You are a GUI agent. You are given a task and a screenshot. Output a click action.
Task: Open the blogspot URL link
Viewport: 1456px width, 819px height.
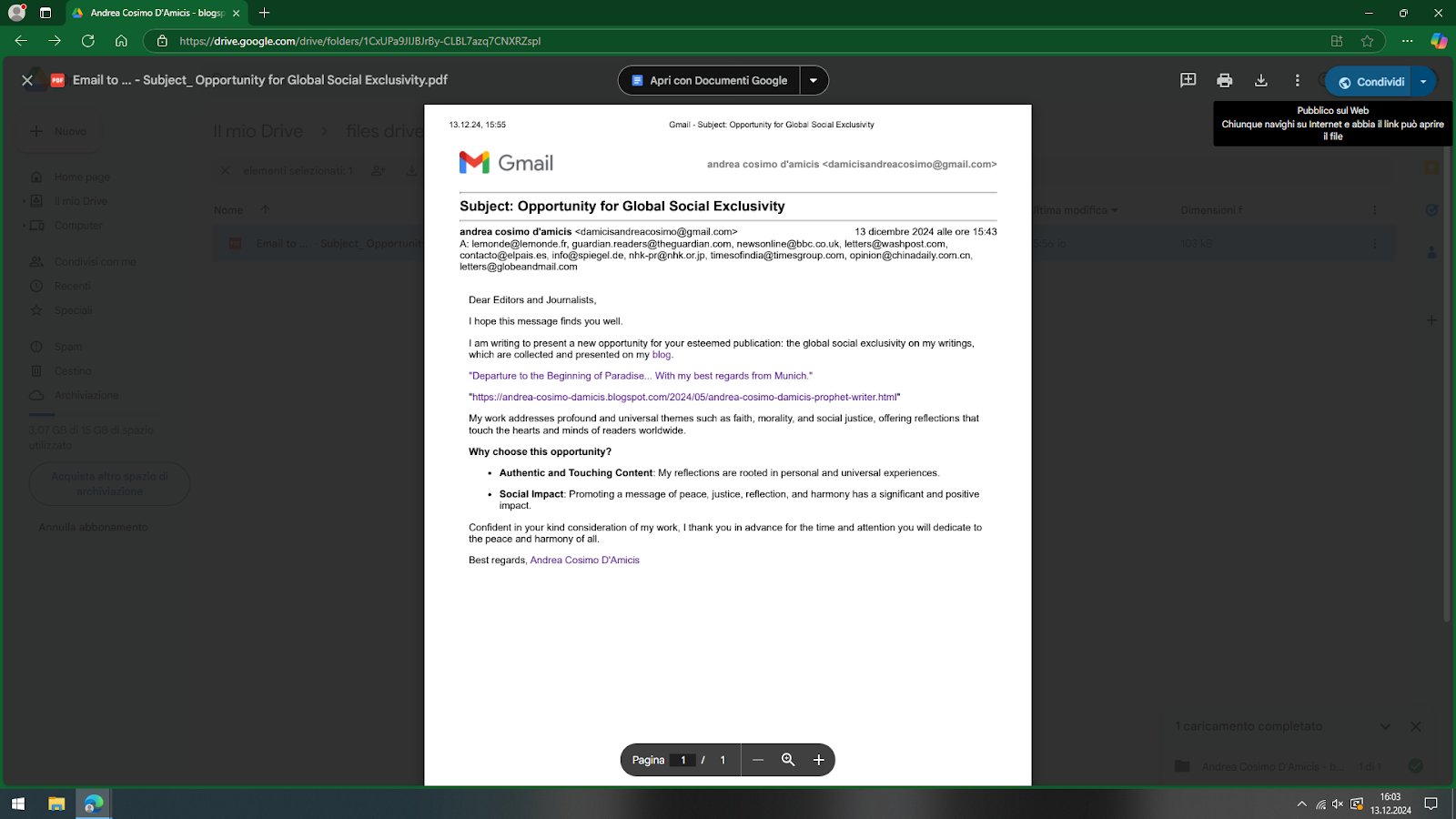(684, 397)
